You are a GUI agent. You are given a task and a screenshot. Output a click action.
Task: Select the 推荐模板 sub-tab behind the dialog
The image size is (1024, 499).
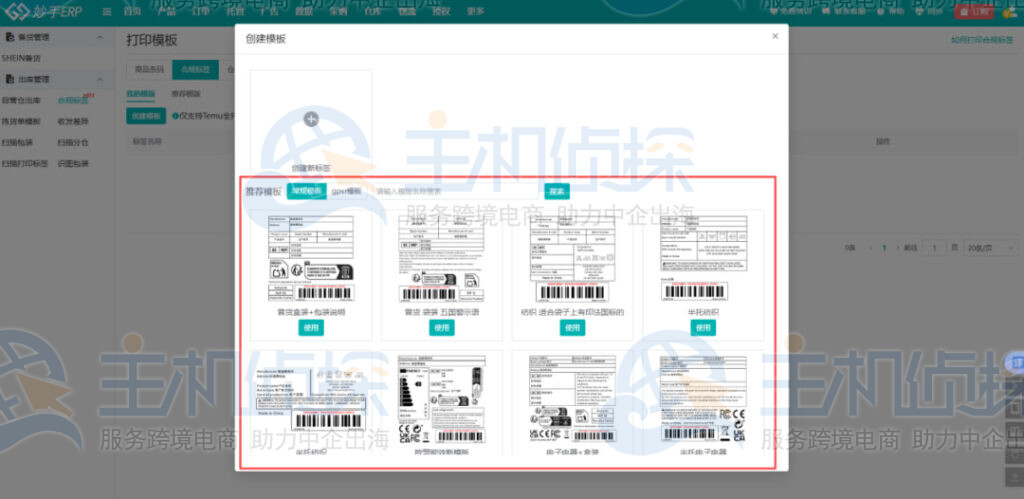tap(185, 94)
